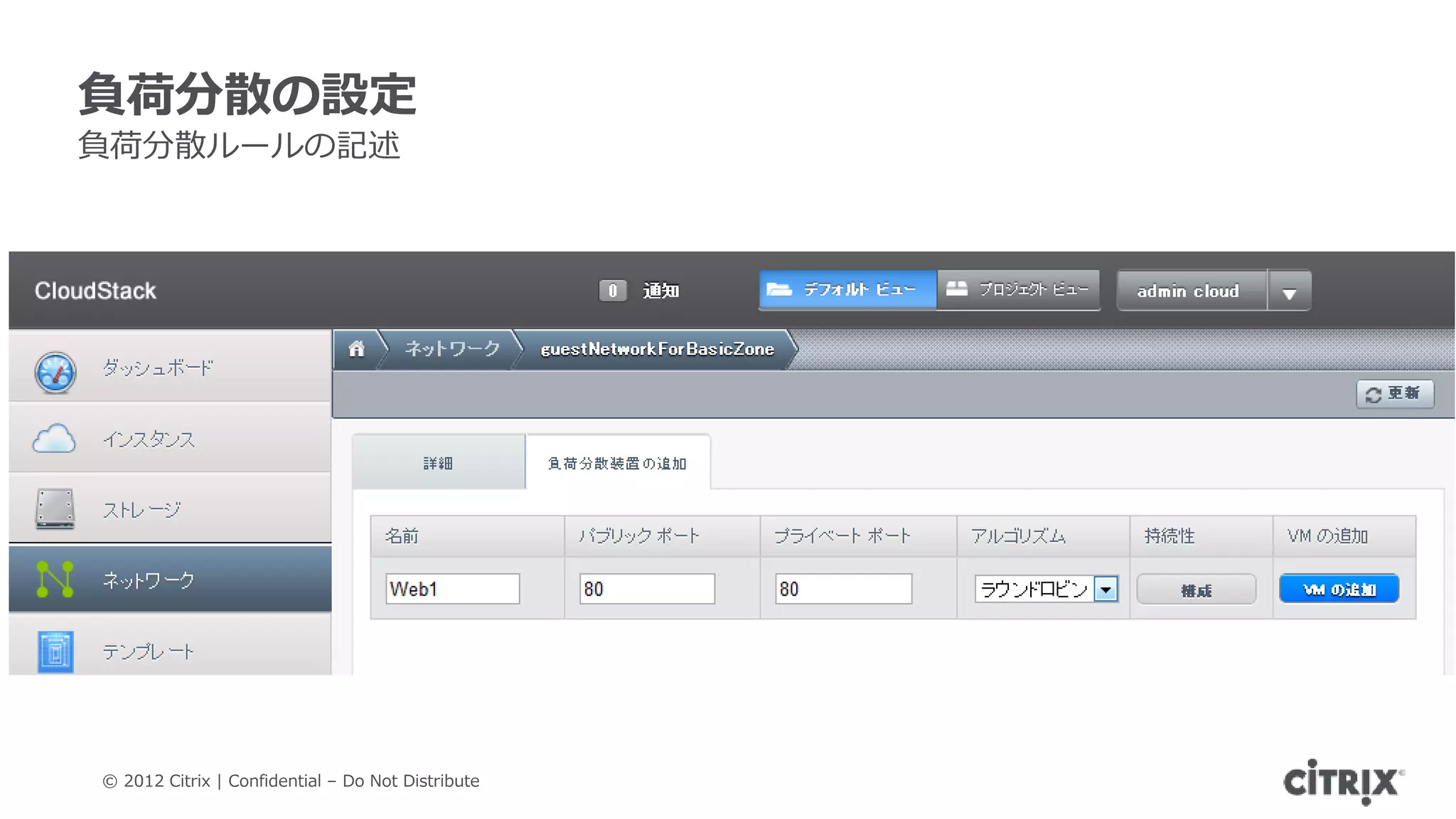
Task: Click the Network green N icon
Action: [55, 579]
